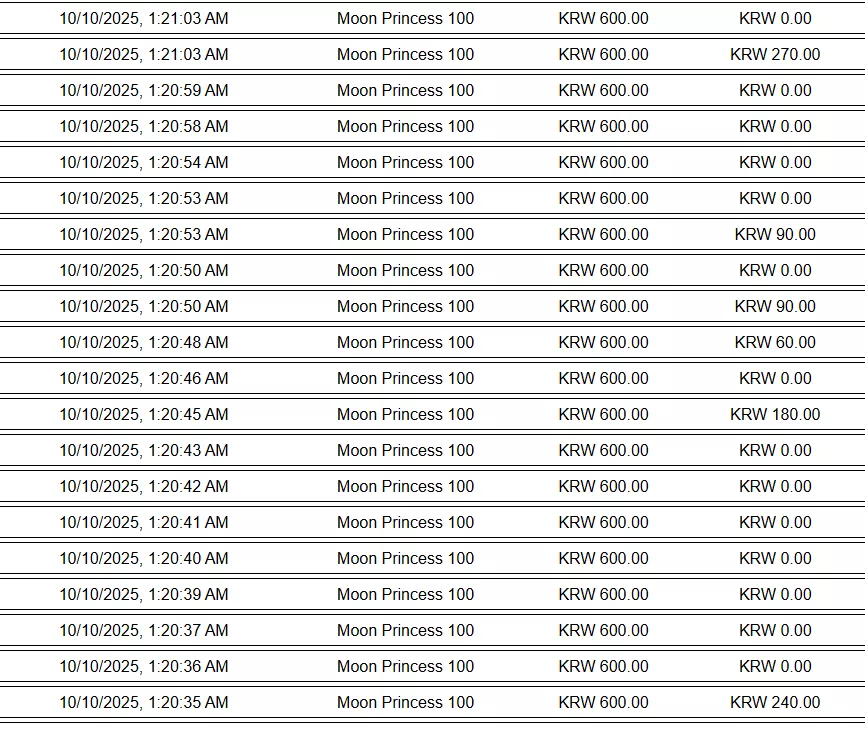
Task: Select the 1:20:36 AM timestamp
Action: pos(143,666)
